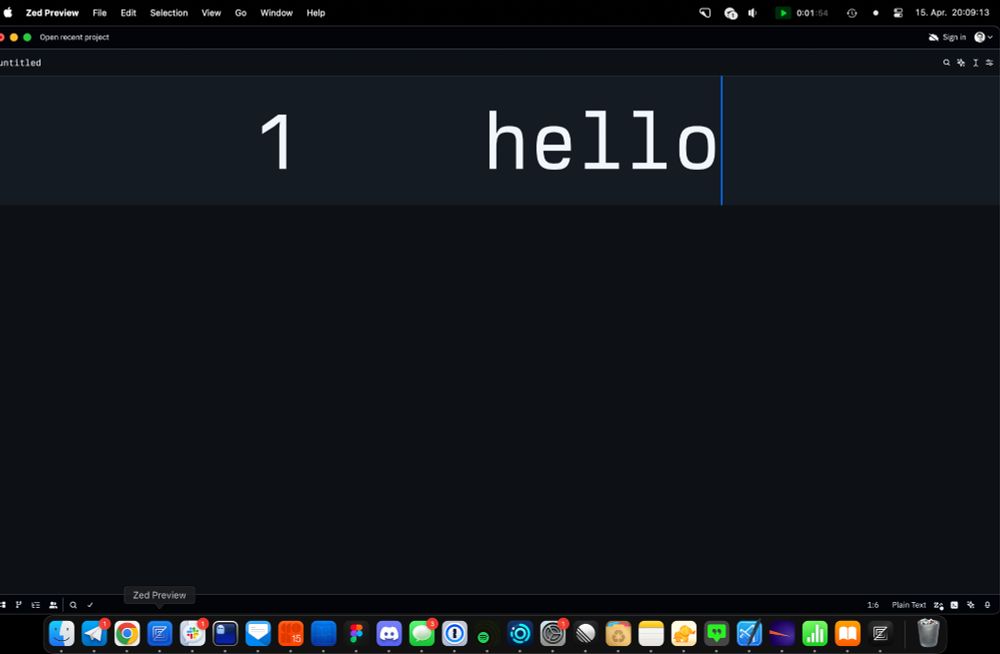Open Figma from the dock

click(356, 634)
